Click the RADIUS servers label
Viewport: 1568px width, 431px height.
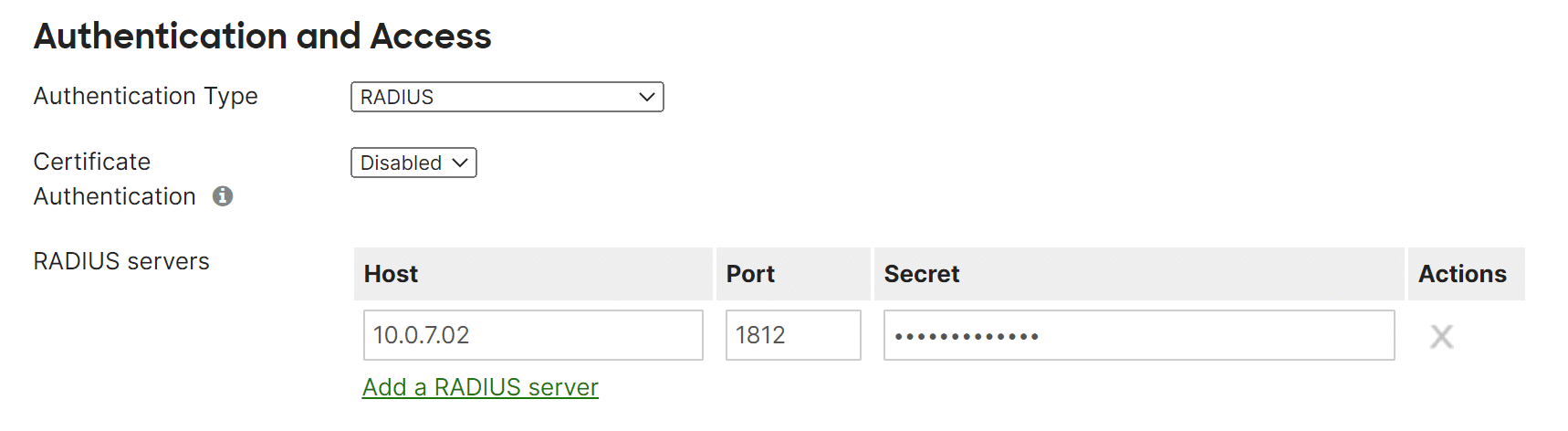click(x=121, y=261)
